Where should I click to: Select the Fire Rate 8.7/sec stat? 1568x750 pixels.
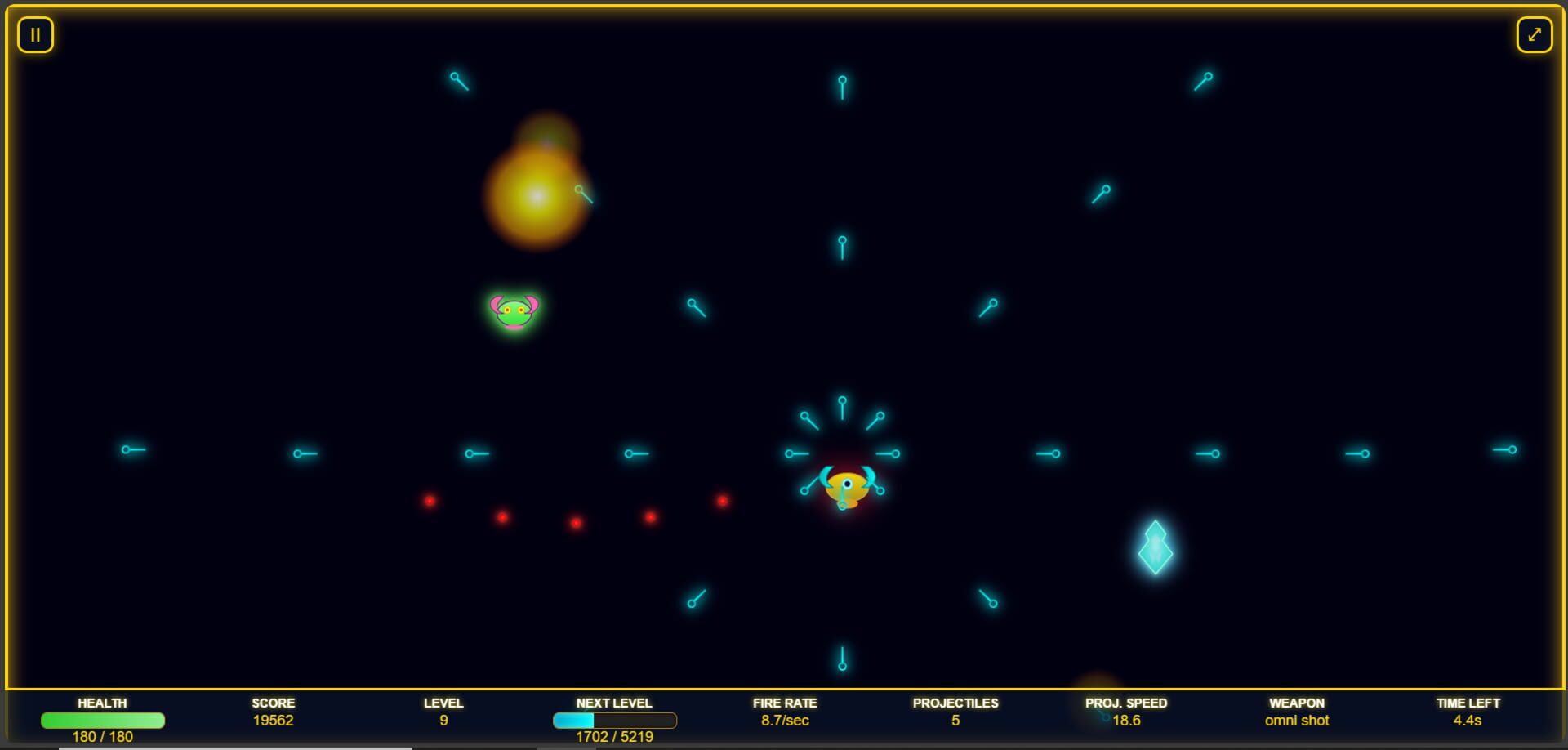785,721
